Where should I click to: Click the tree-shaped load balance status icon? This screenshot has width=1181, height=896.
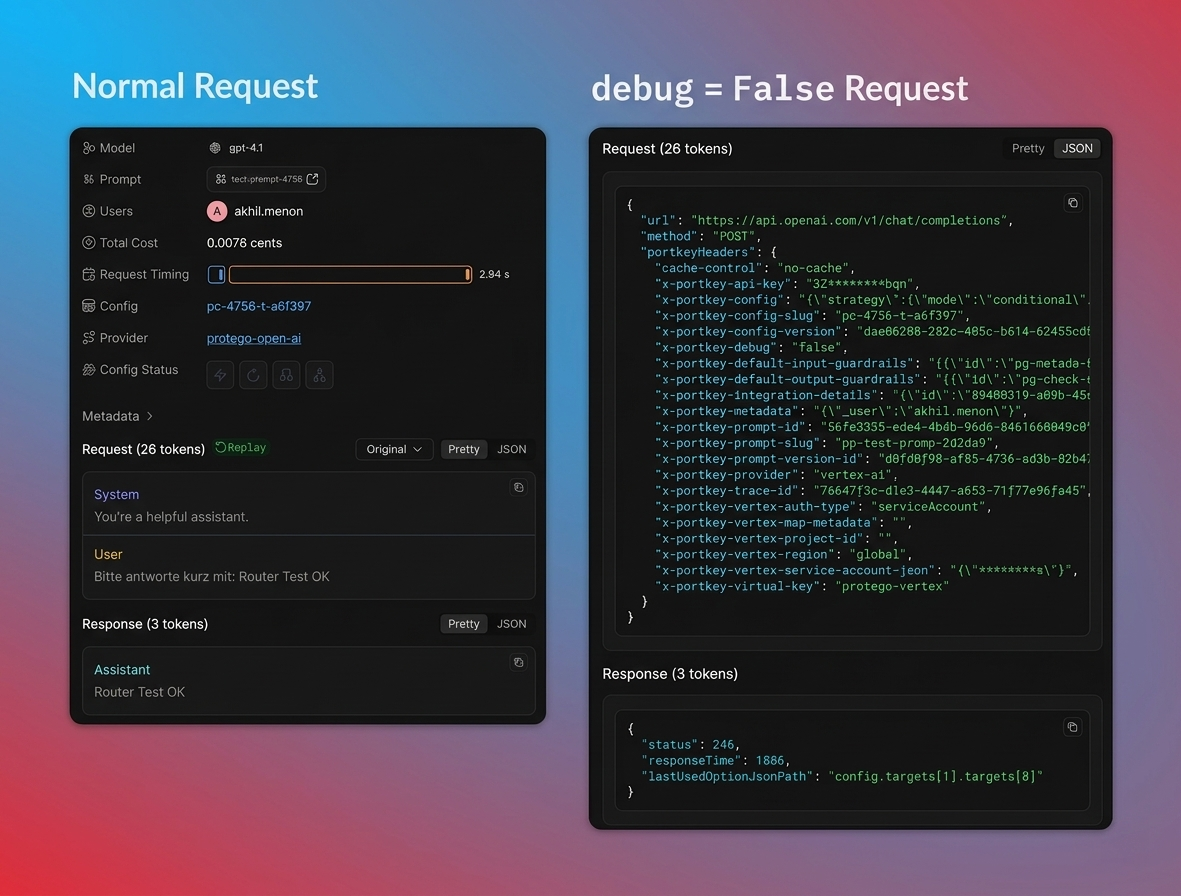(319, 375)
